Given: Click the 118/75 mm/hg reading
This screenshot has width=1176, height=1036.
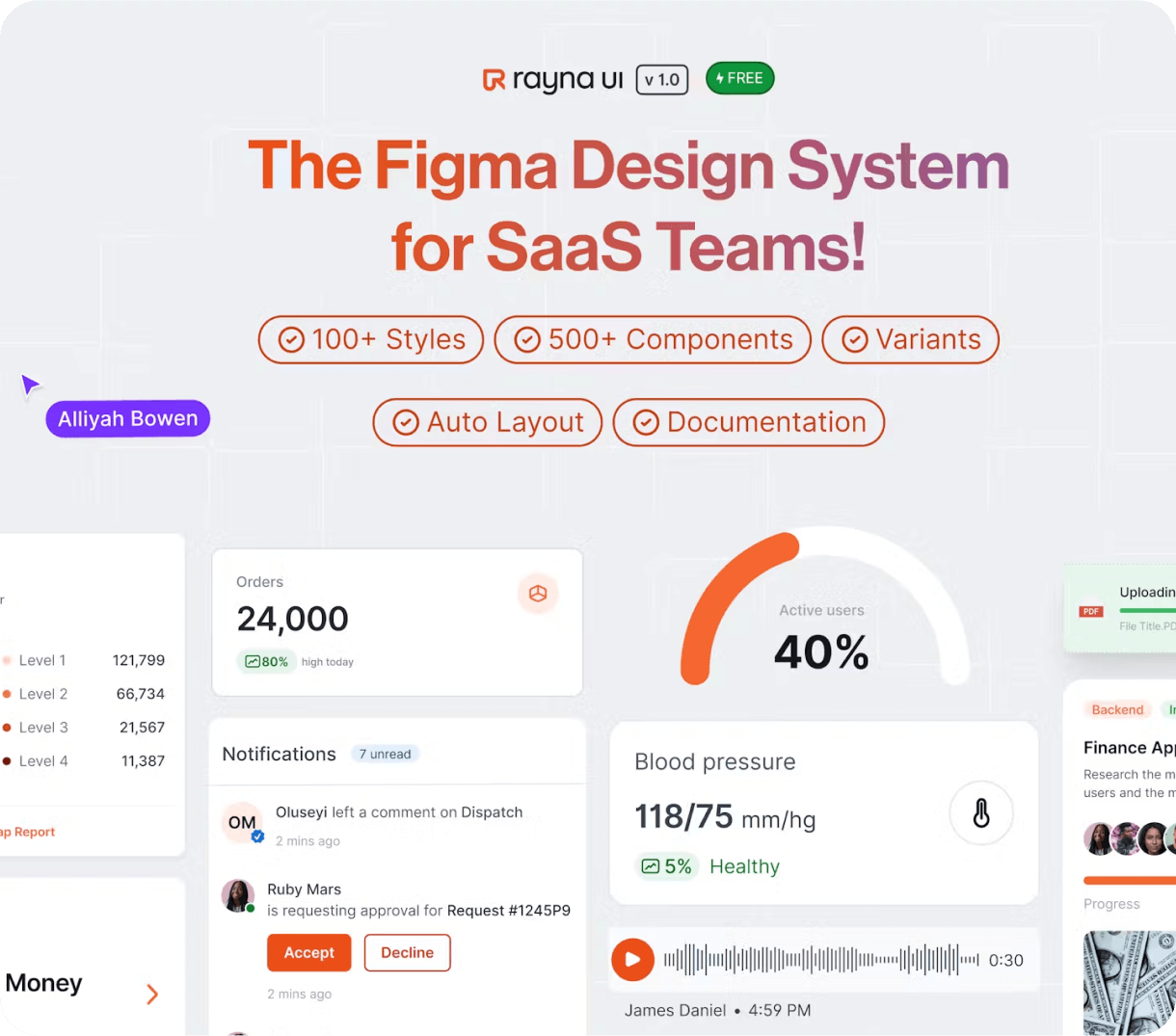Looking at the screenshot, I should (725, 817).
